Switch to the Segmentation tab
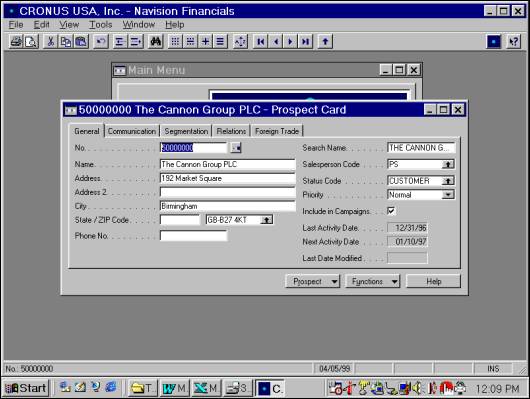530x399 pixels. point(186,131)
